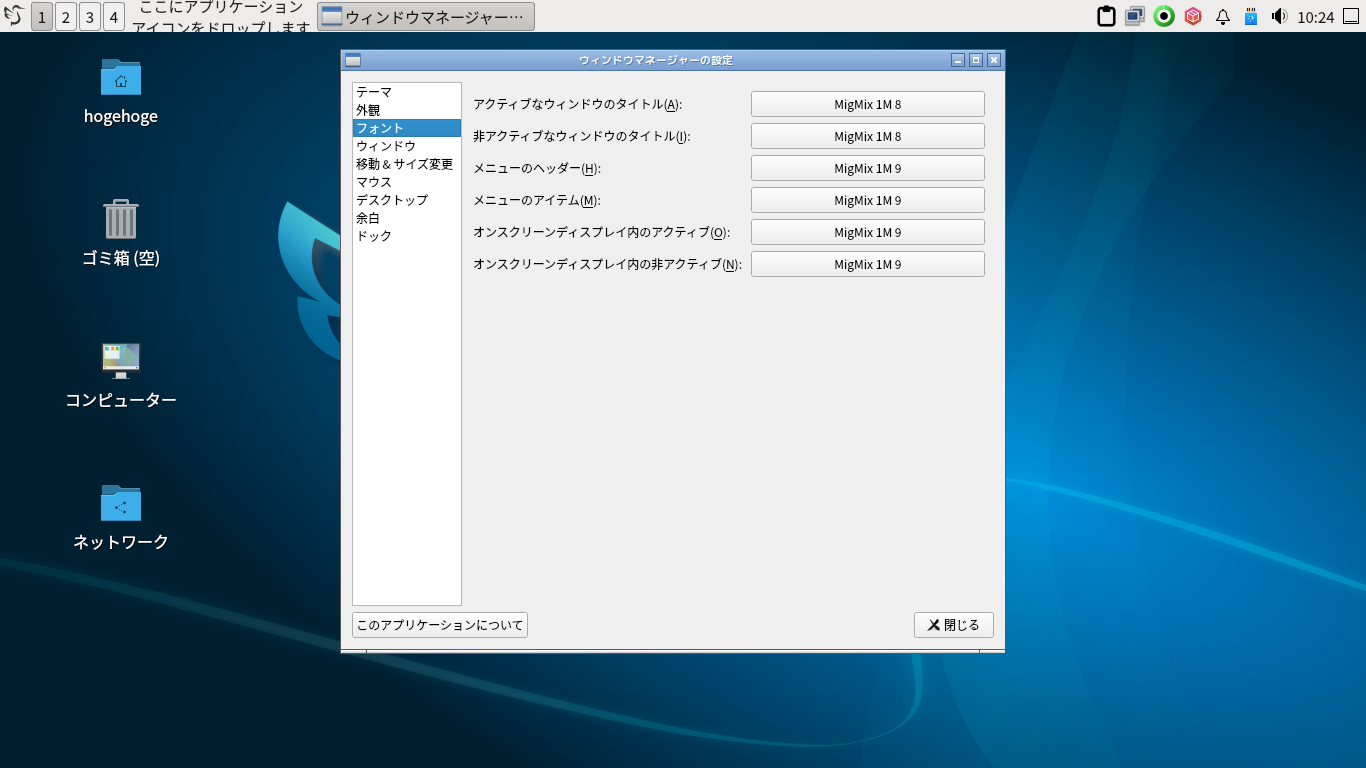The height and width of the screenshot is (768, 1366).
Task: Select フォント in the settings list
Action: [x=407, y=128]
